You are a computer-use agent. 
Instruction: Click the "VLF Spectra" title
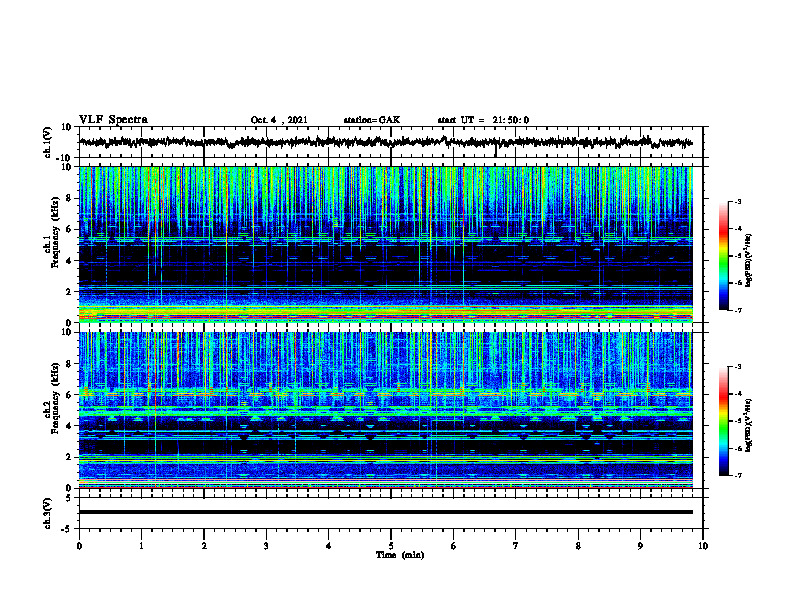pos(113,120)
